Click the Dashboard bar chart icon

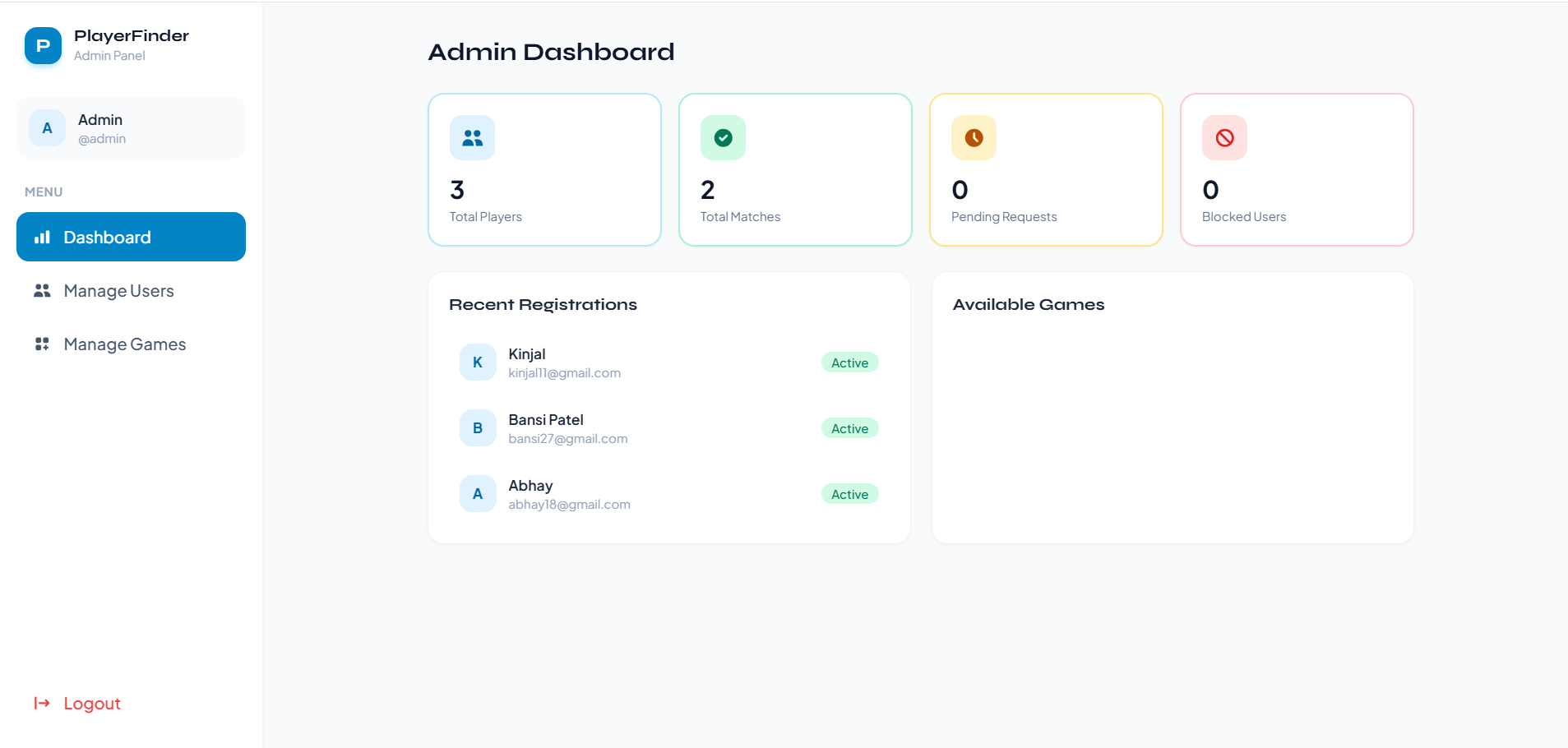pyautogui.click(x=42, y=238)
